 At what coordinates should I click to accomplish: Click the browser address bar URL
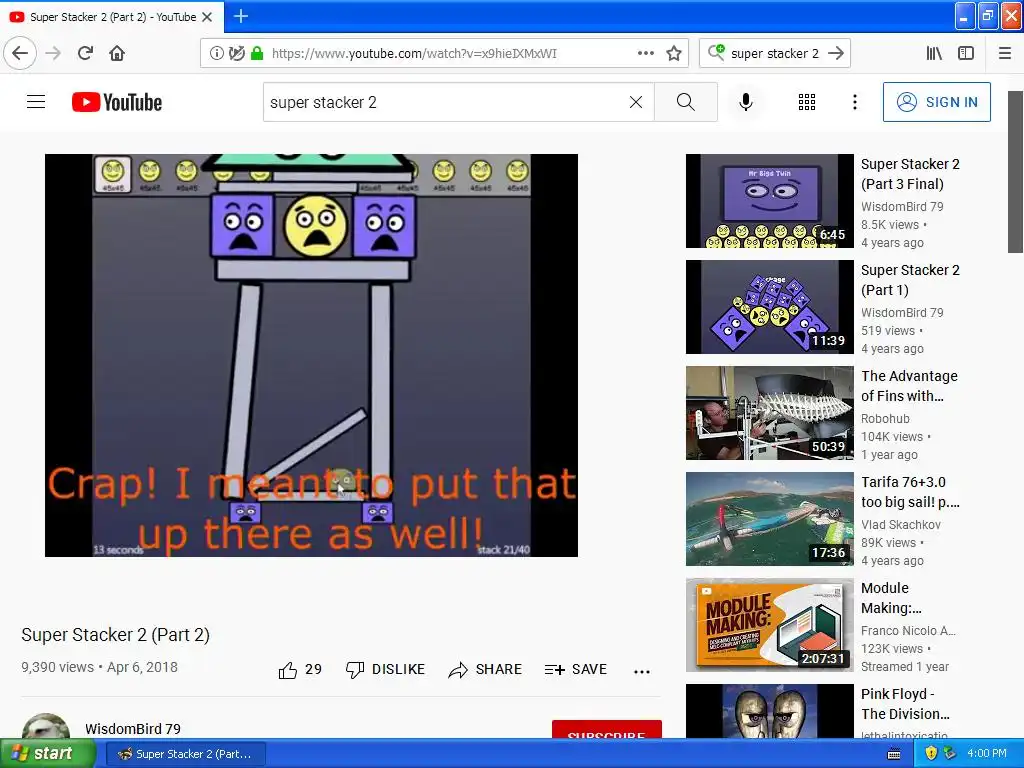pyautogui.click(x=414, y=54)
